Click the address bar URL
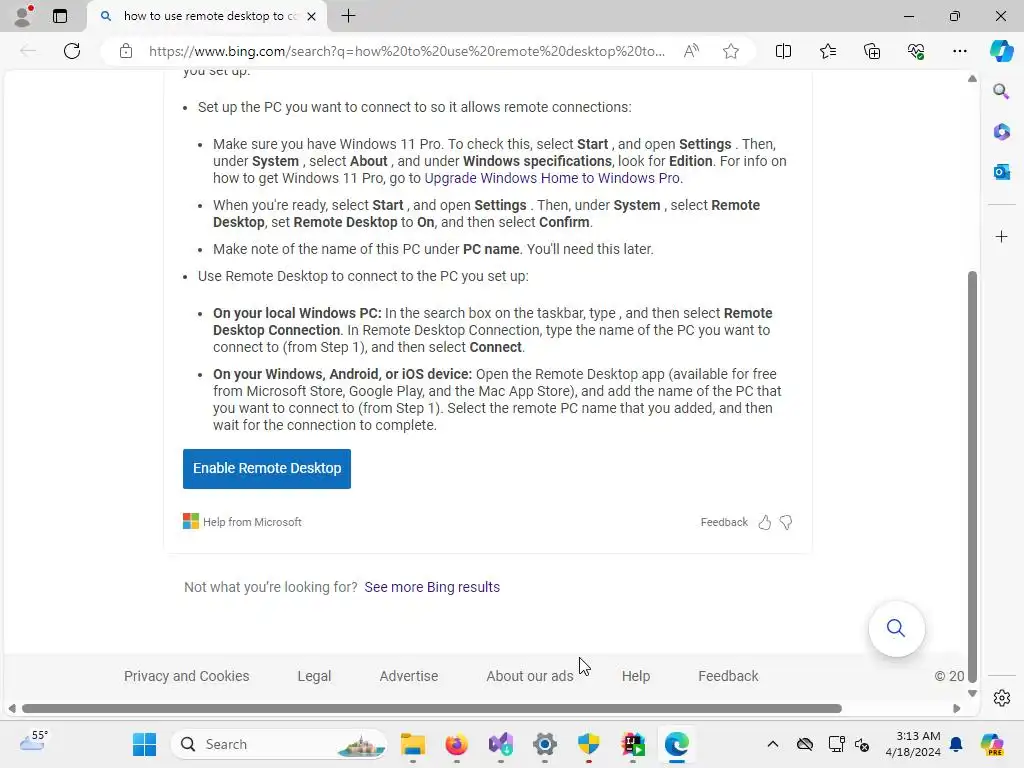The height and width of the screenshot is (768, 1024). pos(406,51)
